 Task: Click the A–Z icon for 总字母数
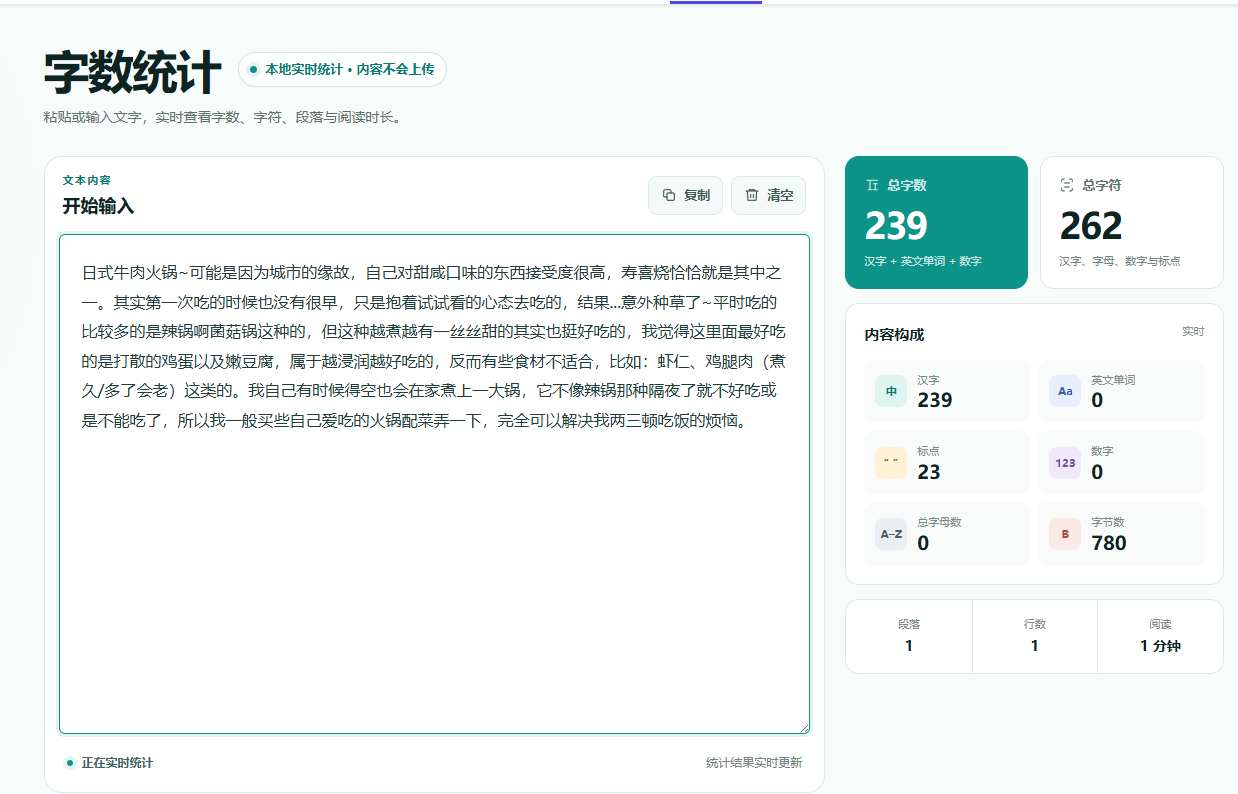click(x=891, y=533)
